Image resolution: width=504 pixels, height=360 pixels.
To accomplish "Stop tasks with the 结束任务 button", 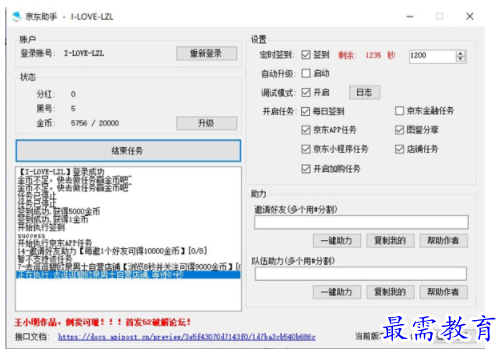I will point(128,151).
